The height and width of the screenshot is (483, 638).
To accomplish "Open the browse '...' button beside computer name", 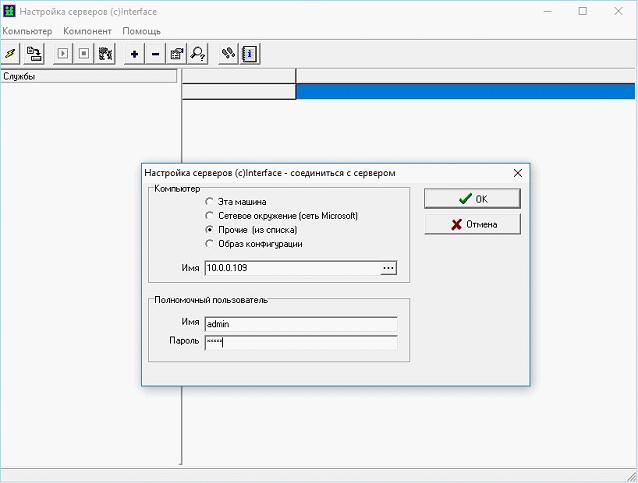I will [x=389, y=268].
